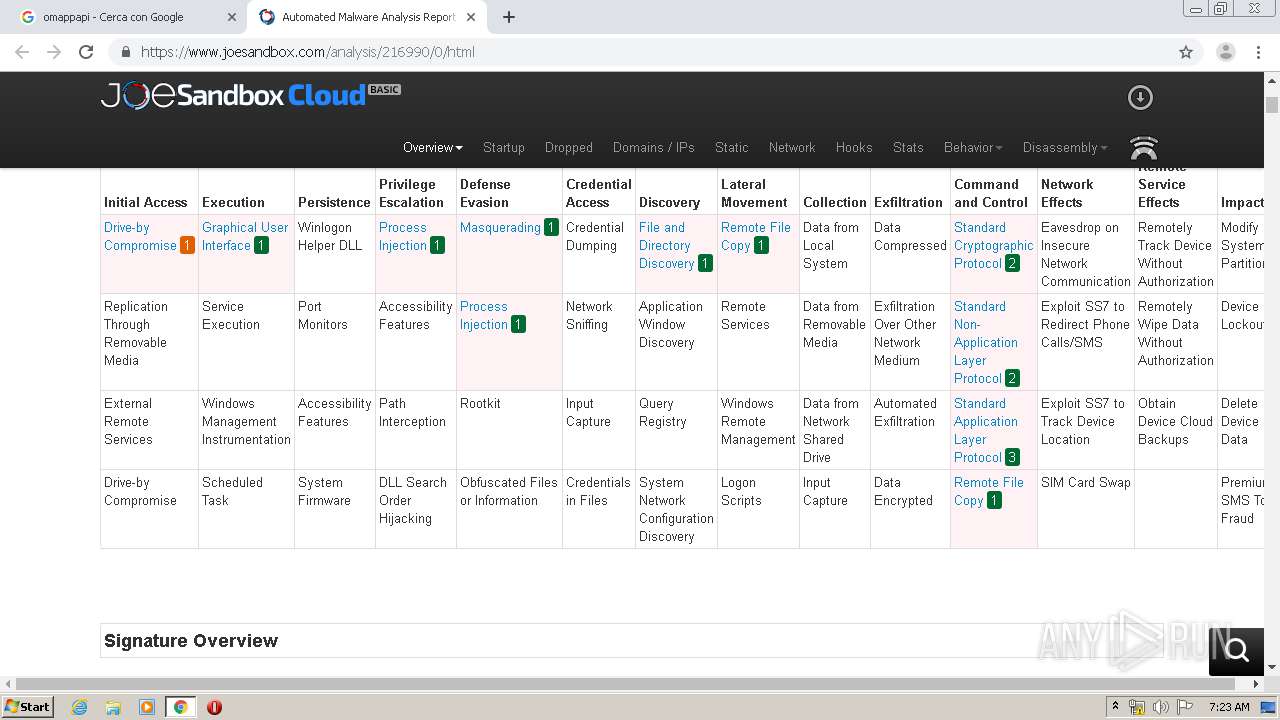The width and height of the screenshot is (1280, 720).
Task: Click the network tray icon
Action: tap(1137, 707)
